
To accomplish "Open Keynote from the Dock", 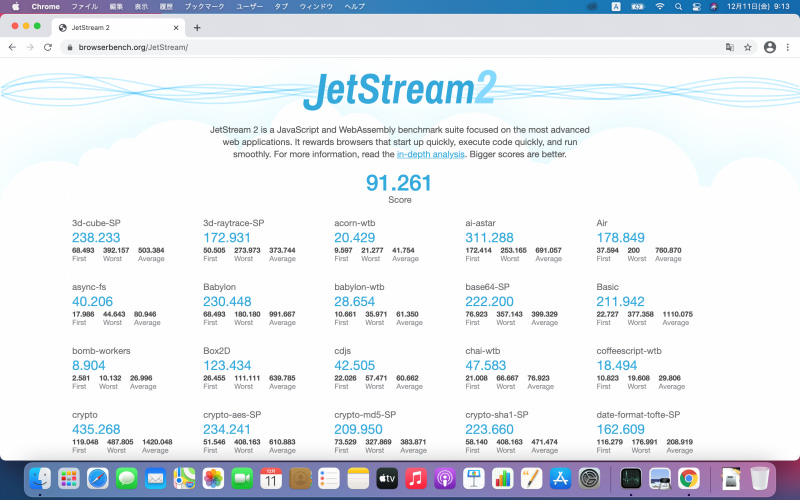I will (x=473, y=479).
